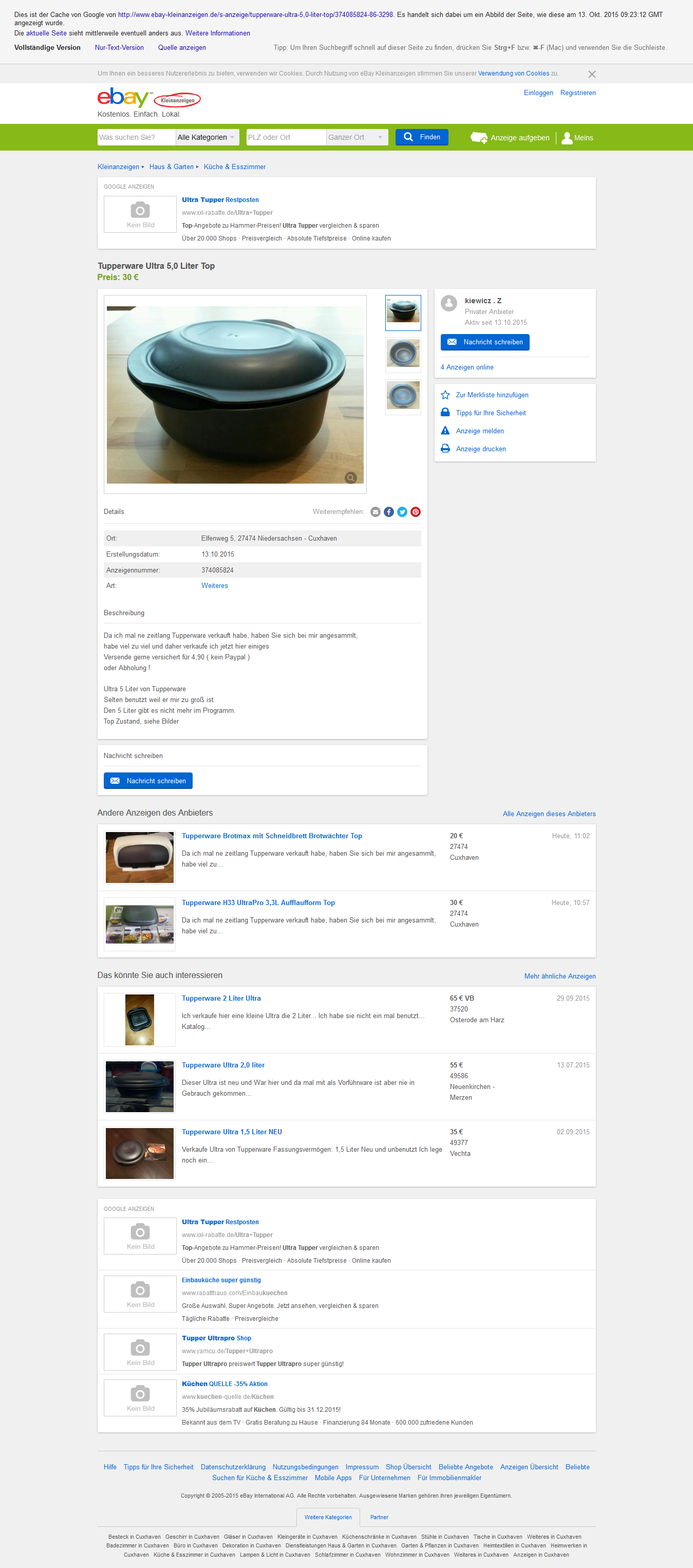
Task: Open the large main Tupperware photo
Action: [x=235, y=394]
